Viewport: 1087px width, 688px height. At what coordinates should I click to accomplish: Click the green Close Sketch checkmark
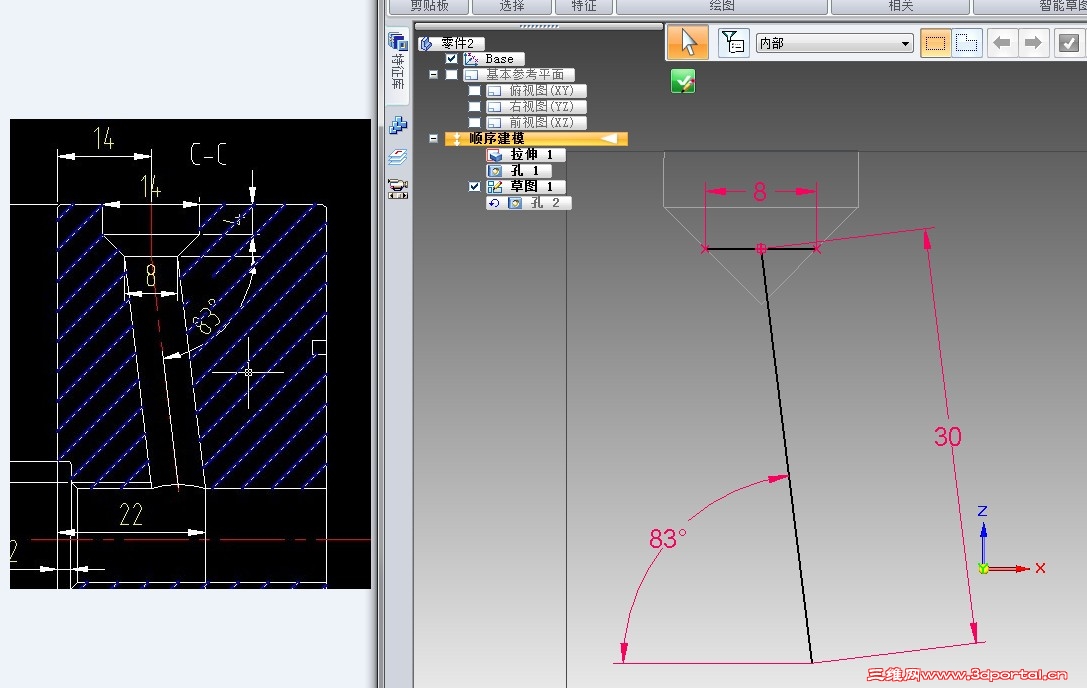point(683,81)
